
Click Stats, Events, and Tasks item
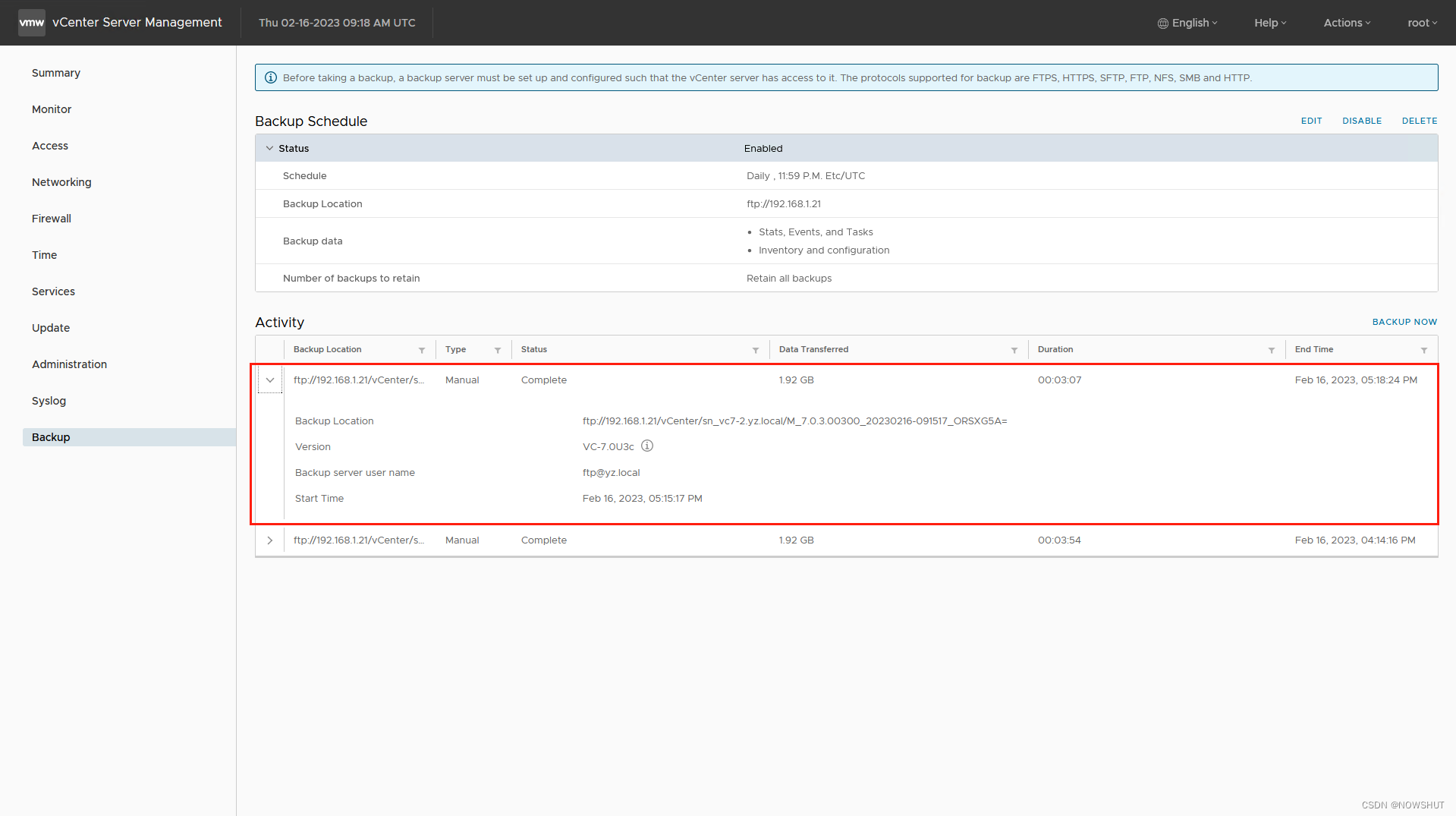[x=816, y=232]
